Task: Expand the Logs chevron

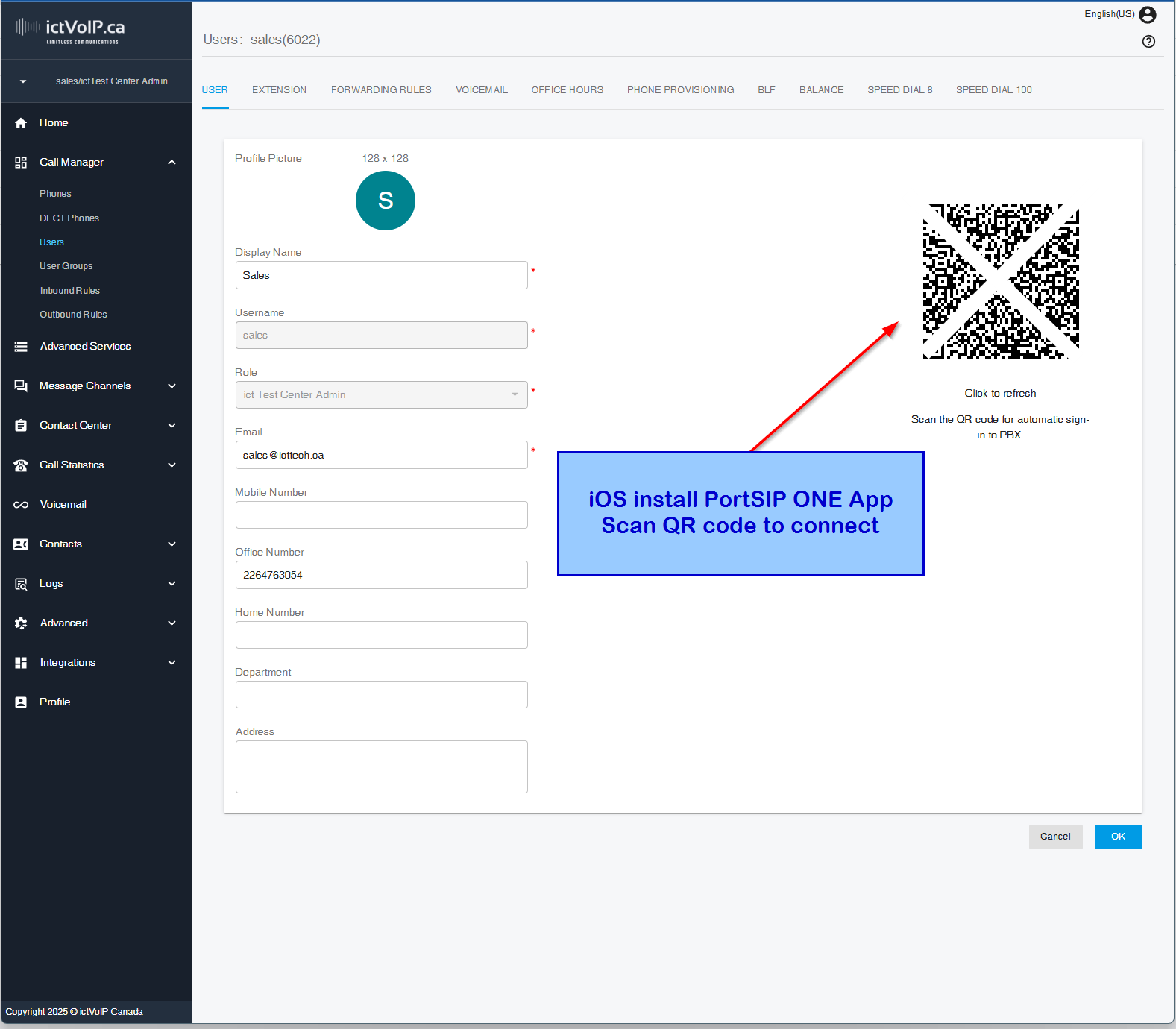Action: click(172, 584)
